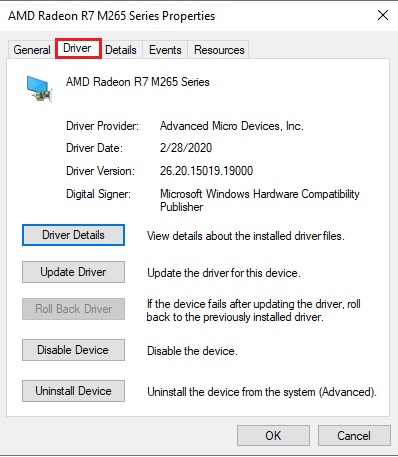Viewport: 398px width, 457px height.
Task: Open the Resources tab
Action: point(219,50)
